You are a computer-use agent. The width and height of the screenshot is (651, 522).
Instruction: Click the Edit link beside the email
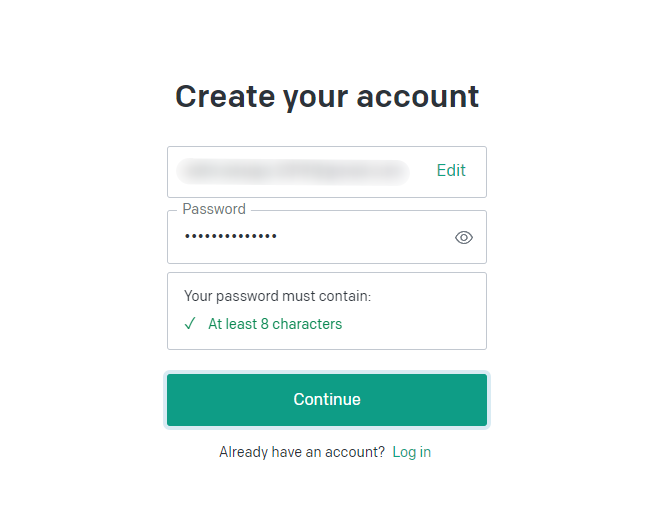click(x=451, y=171)
